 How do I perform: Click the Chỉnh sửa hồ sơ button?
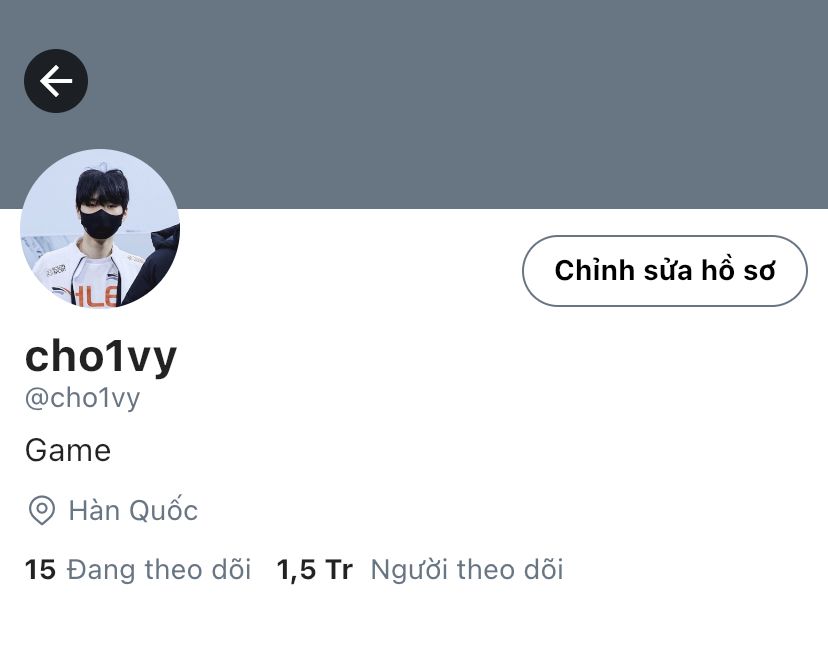pos(665,271)
